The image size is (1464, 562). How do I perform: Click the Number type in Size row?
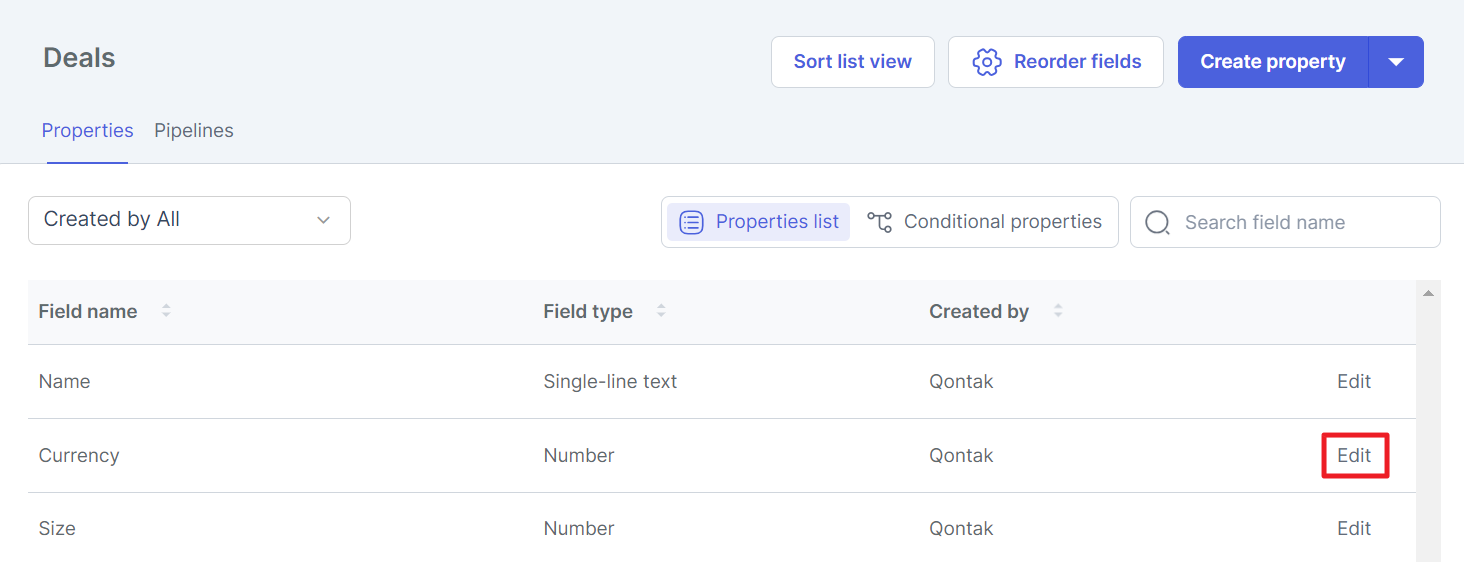coord(579,529)
